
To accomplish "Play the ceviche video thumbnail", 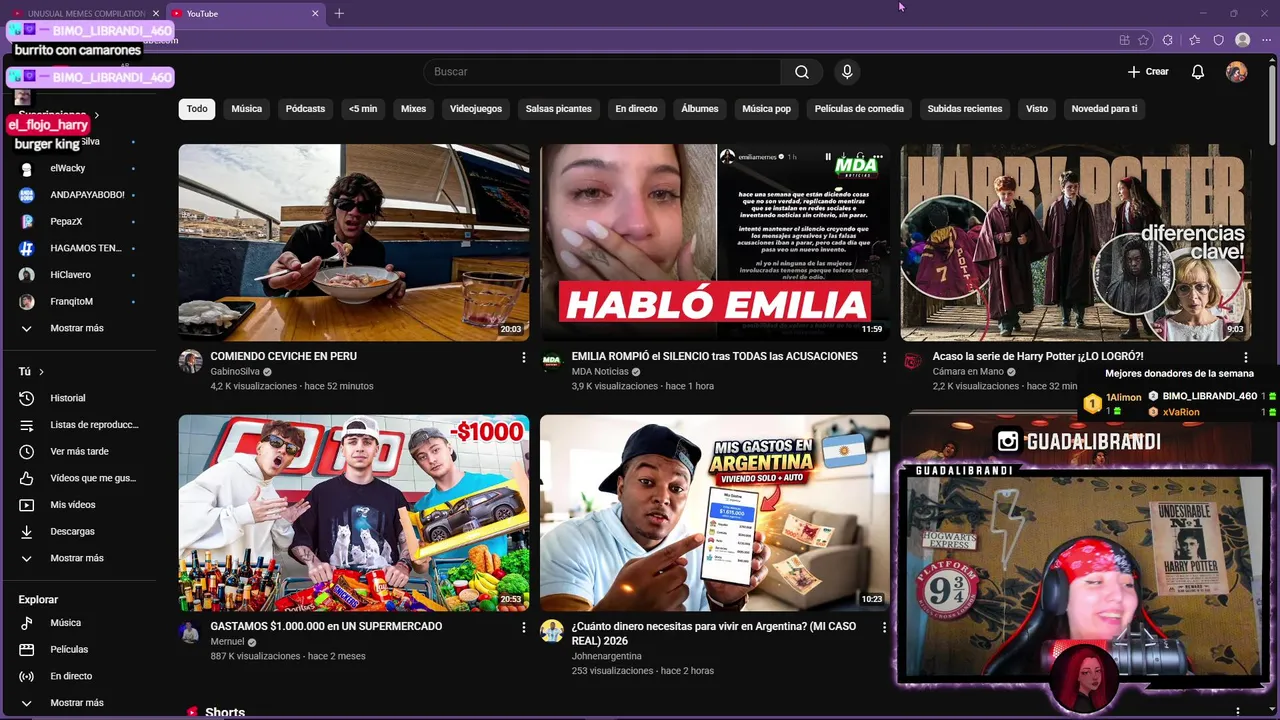I will [x=354, y=243].
